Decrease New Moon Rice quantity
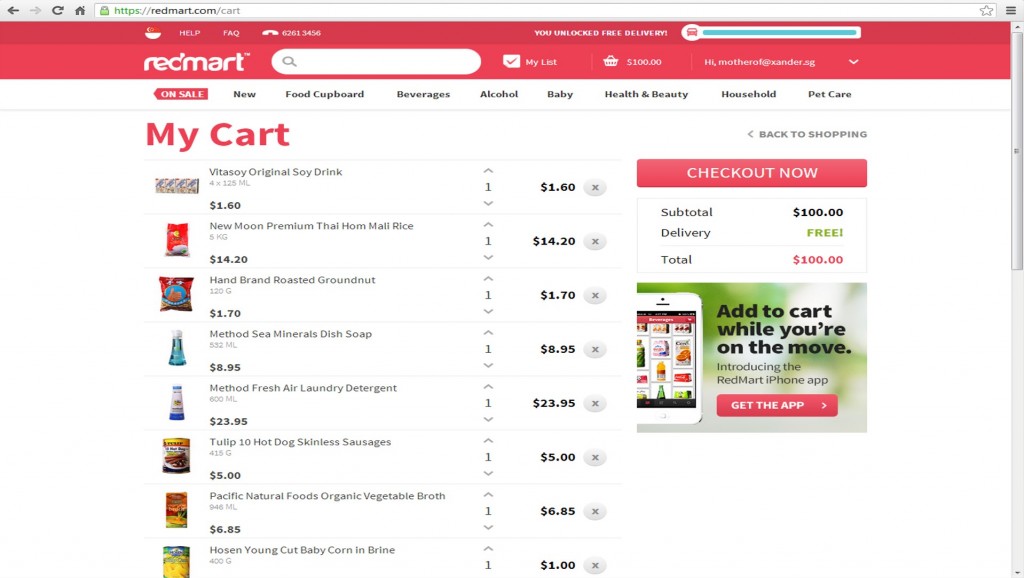Image resolution: width=1024 pixels, height=578 pixels. point(488,258)
